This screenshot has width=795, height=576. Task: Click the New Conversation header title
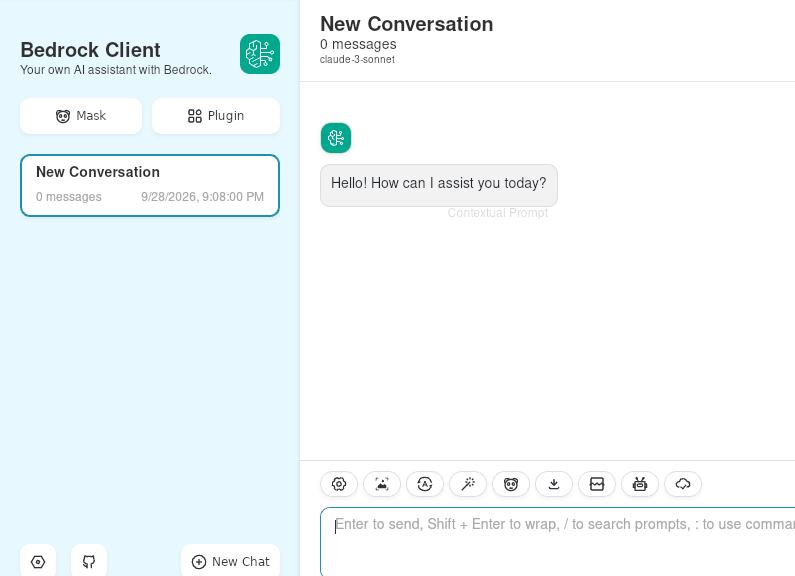pyautogui.click(x=407, y=24)
